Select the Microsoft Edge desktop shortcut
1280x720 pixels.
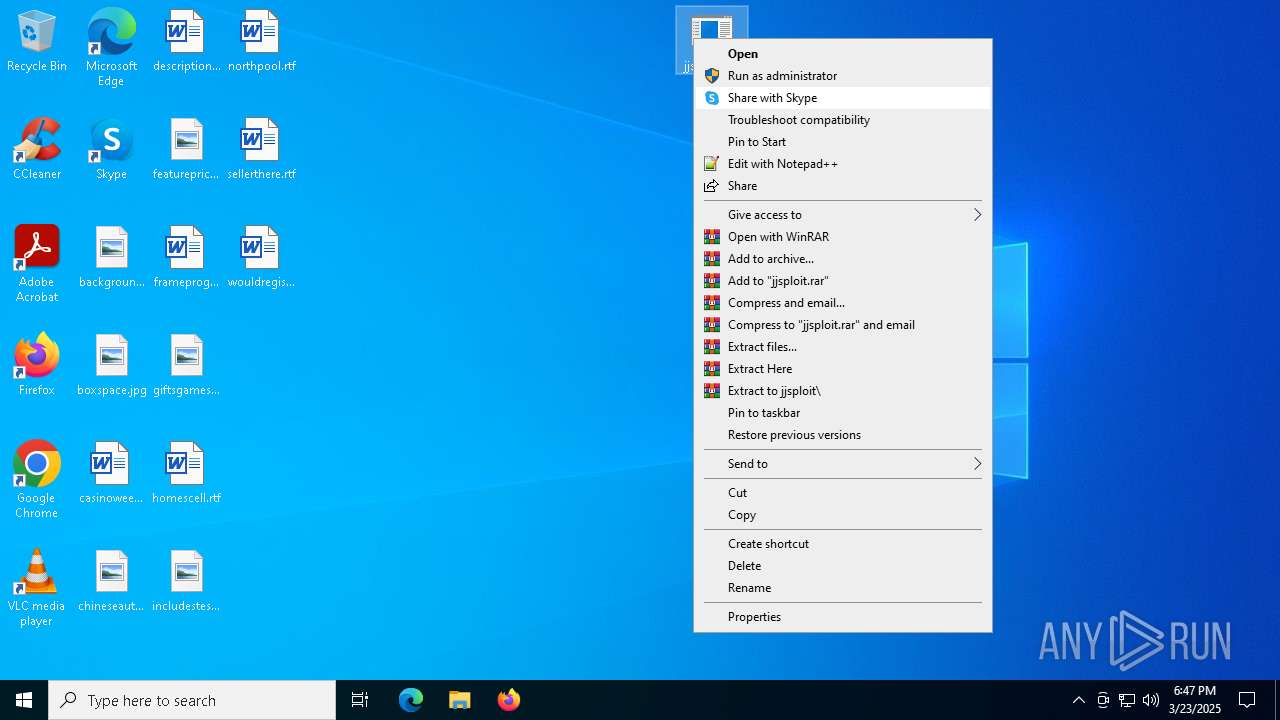pos(111,48)
